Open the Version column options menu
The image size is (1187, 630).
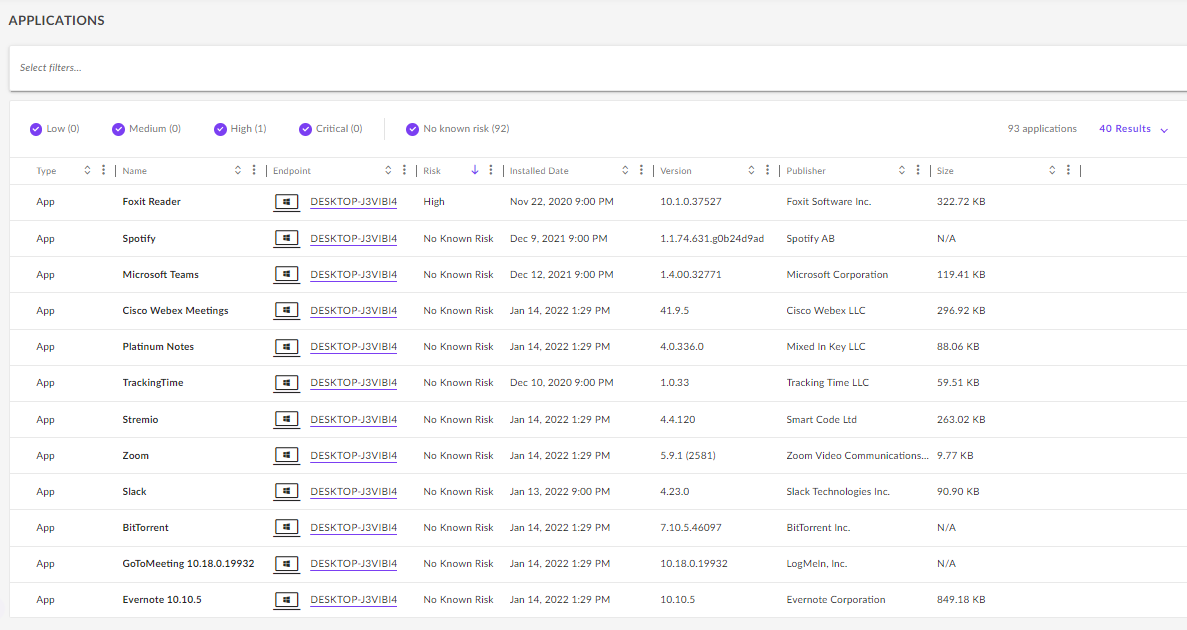coord(768,170)
